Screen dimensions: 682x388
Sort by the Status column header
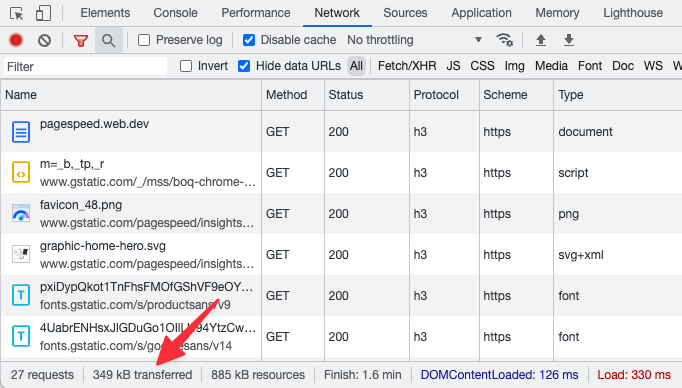(367, 95)
